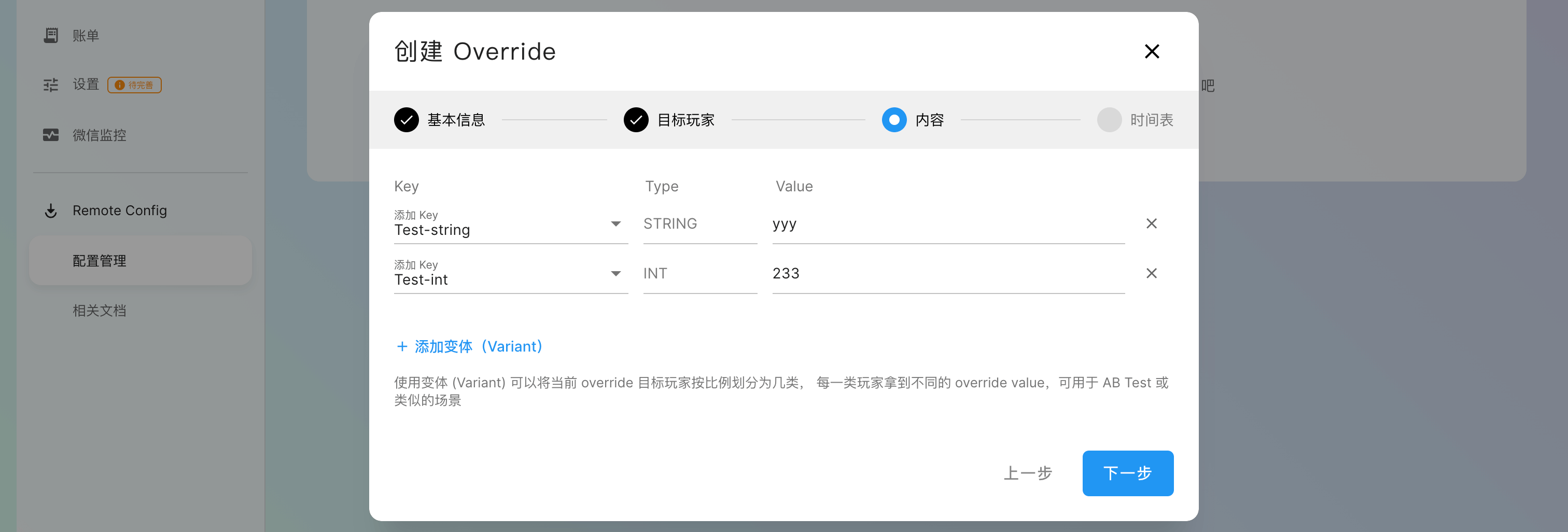Click 上一步 to go back
Screen dimensions: 1568x532
(x=1028, y=473)
